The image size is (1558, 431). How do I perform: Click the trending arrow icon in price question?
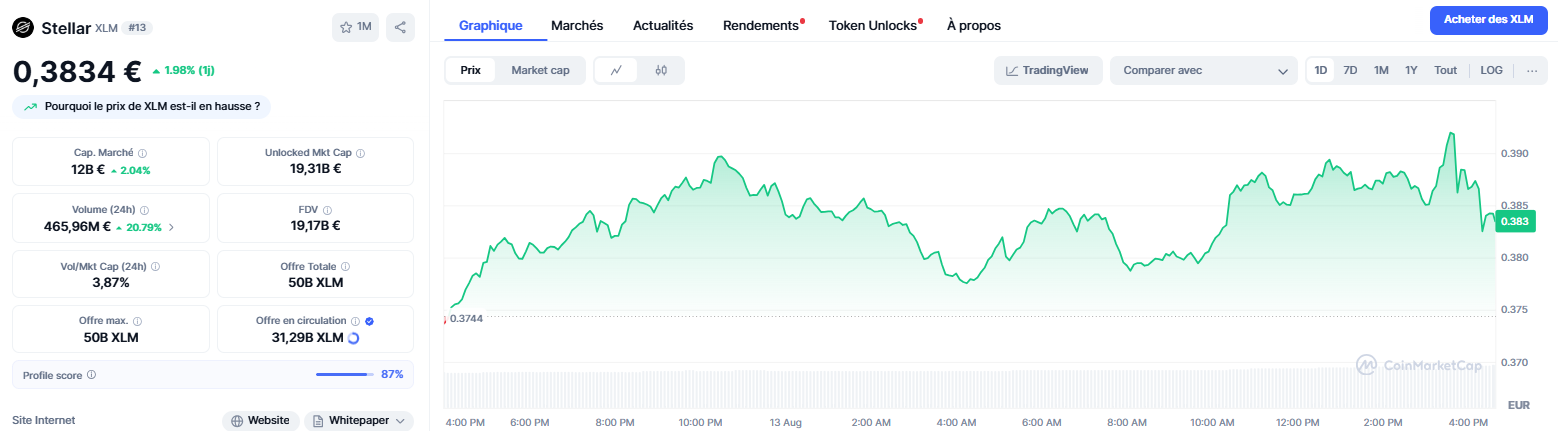coord(31,106)
